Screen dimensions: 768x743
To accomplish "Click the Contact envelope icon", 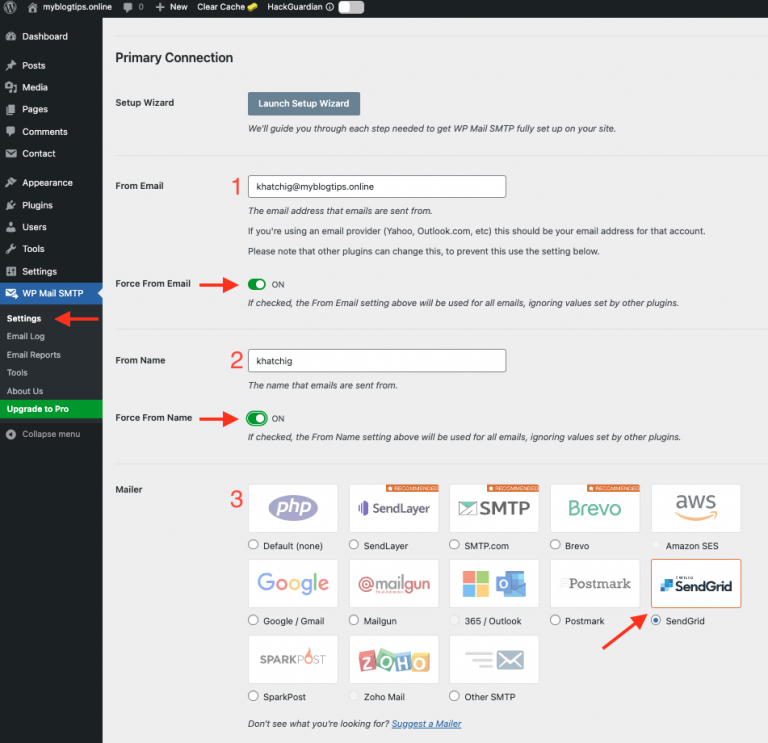I will pos(11,153).
